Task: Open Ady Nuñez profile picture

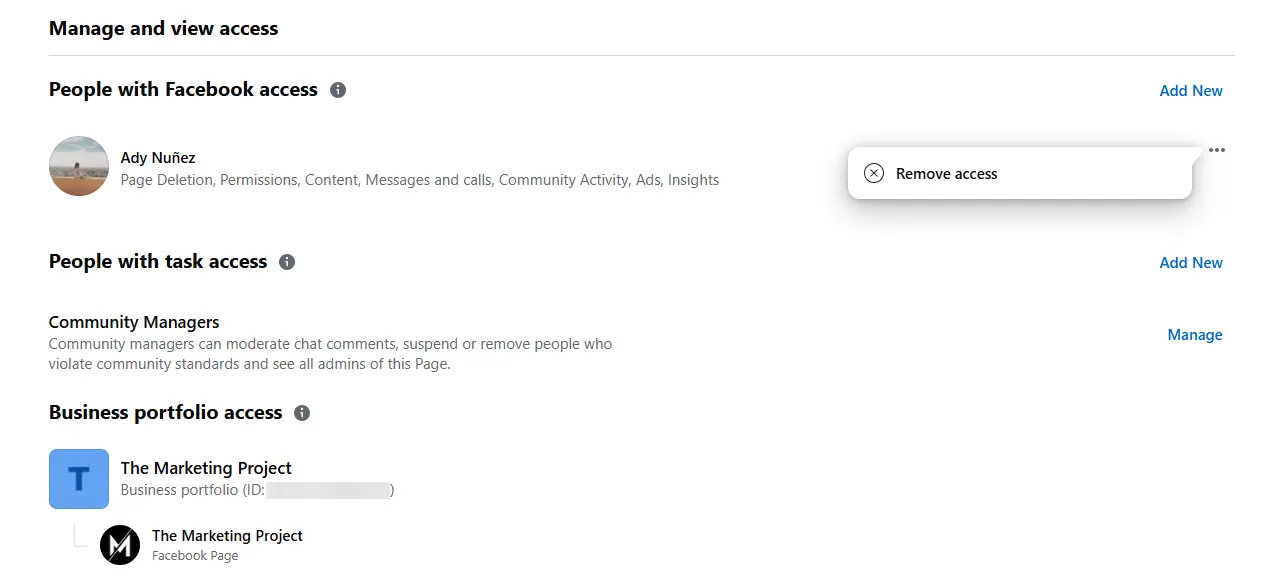Action: (79, 166)
